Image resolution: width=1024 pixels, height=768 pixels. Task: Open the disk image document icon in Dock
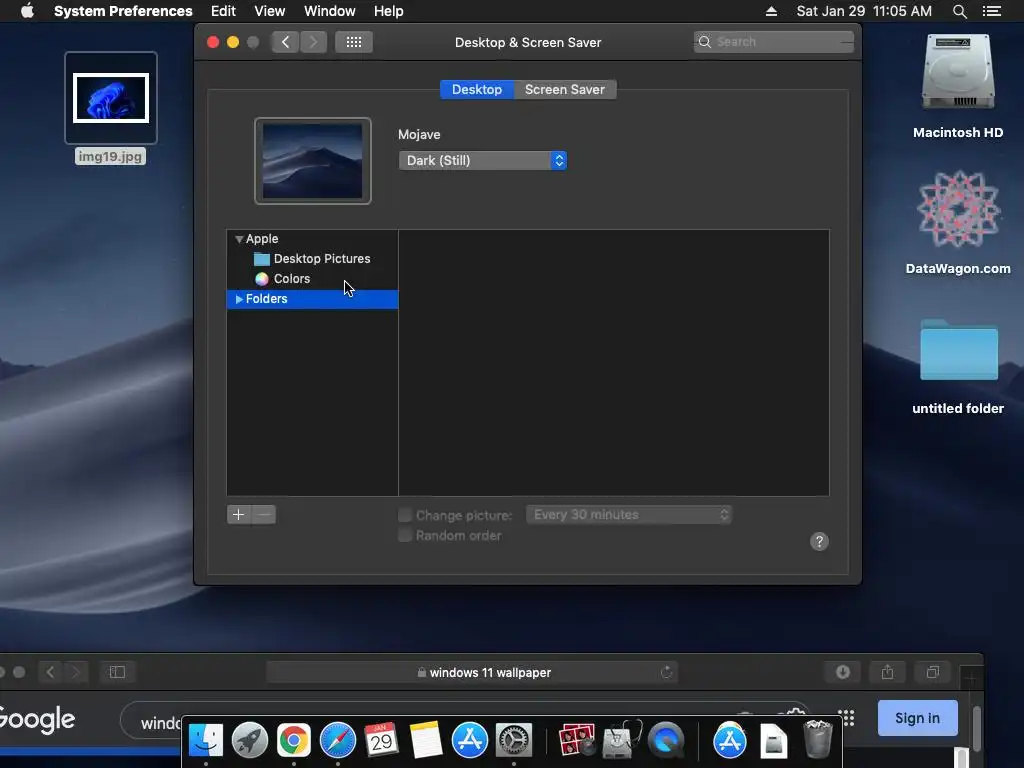coord(773,741)
